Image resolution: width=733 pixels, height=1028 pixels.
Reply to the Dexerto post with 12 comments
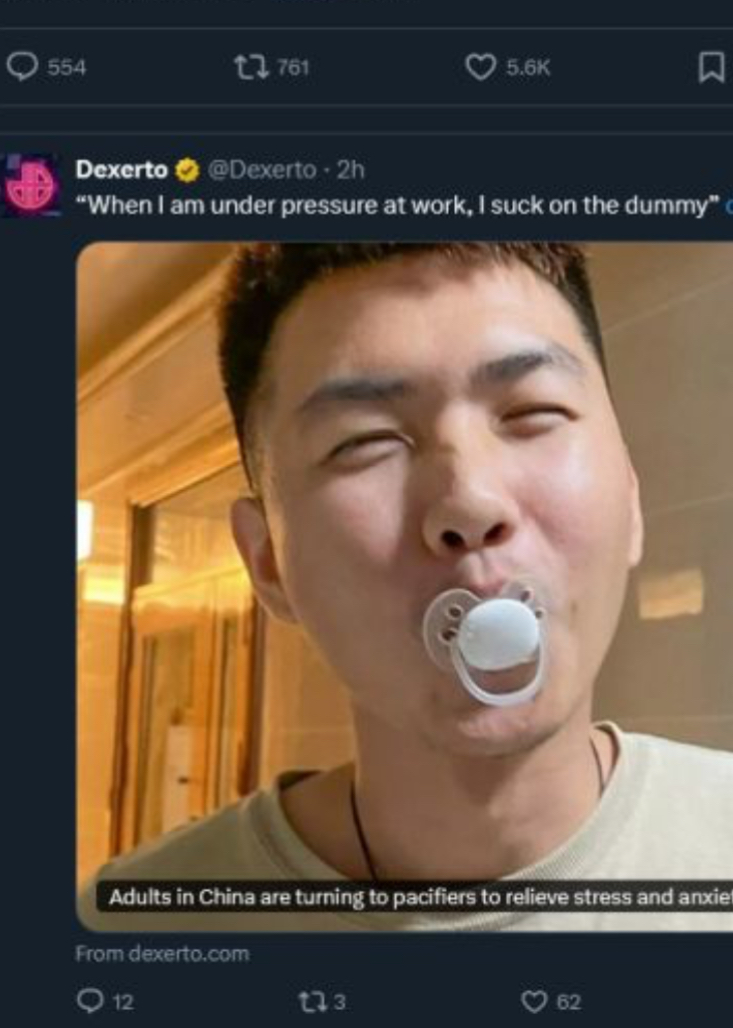click(x=89, y=1001)
